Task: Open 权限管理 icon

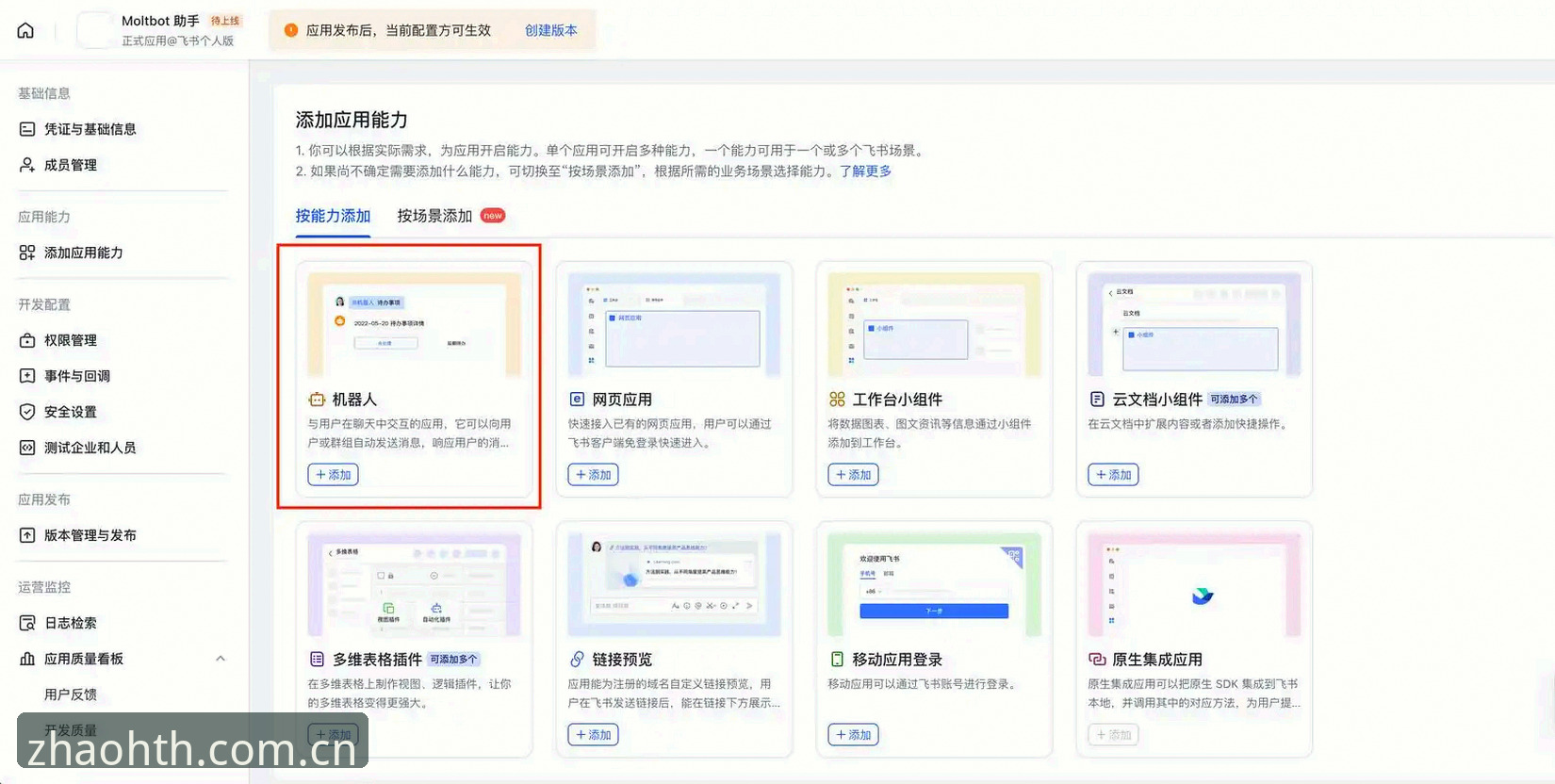Action: click(x=27, y=340)
